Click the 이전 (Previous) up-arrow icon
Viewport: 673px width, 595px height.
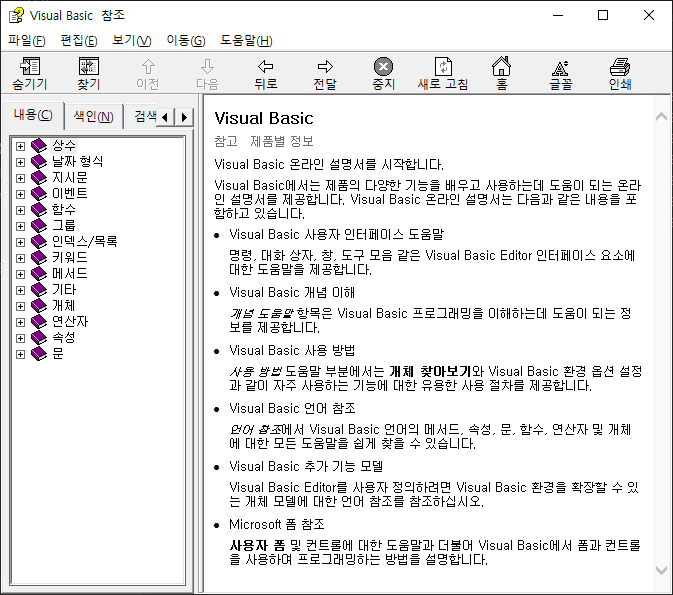pyautogui.click(x=148, y=66)
